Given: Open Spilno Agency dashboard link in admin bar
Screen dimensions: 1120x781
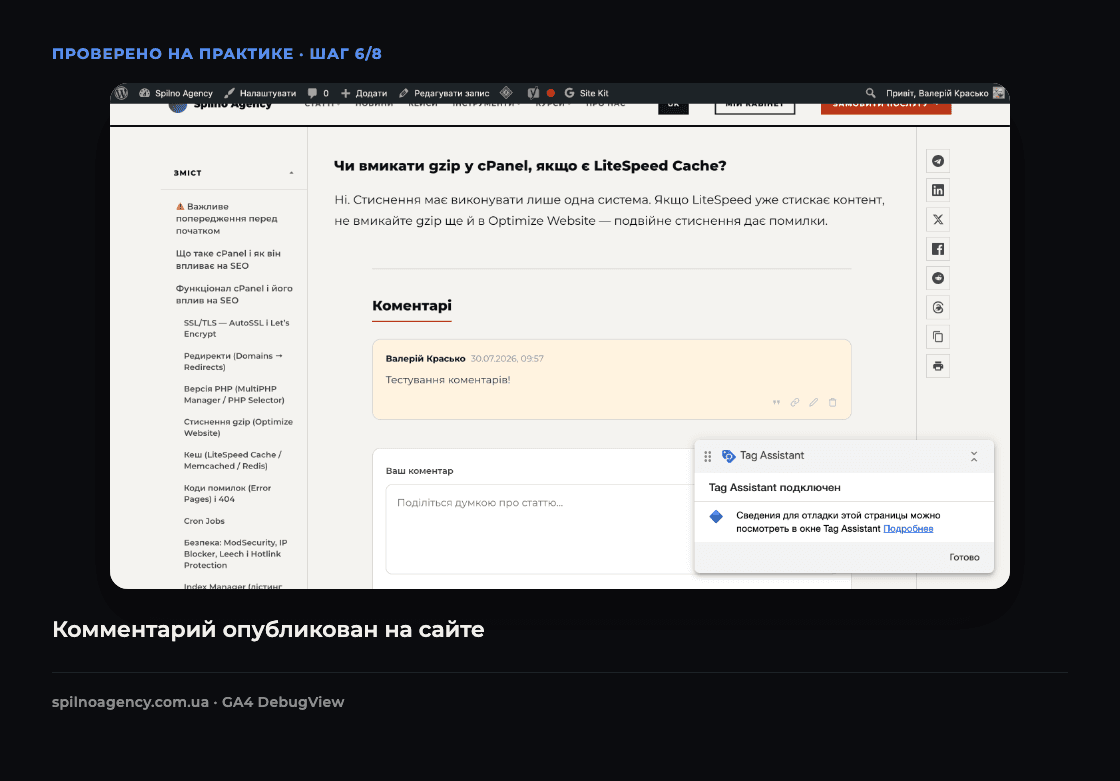Looking at the screenshot, I should tap(176, 93).
